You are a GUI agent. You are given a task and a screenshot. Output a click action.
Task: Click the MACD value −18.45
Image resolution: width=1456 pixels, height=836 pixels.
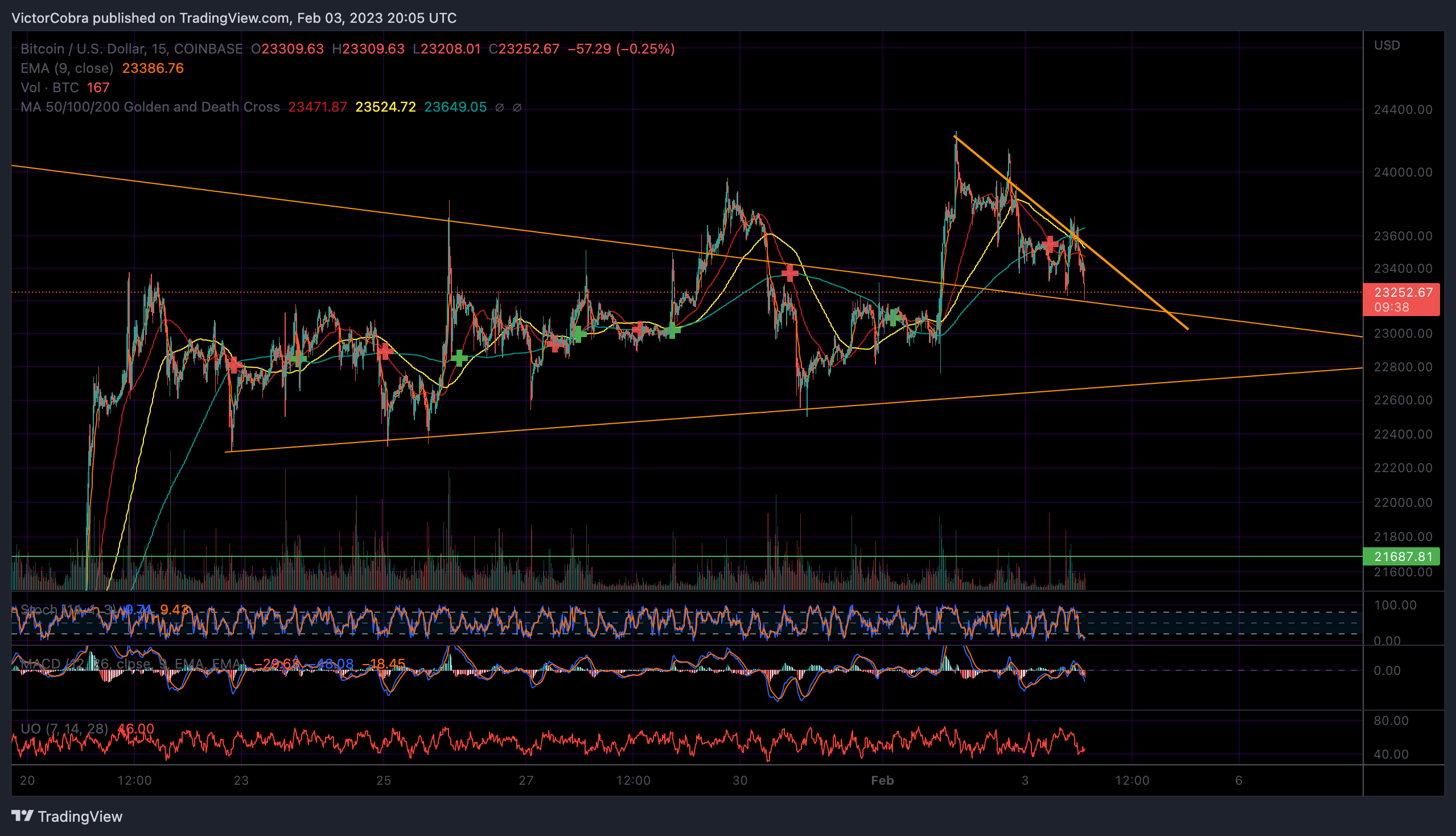click(x=384, y=665)
